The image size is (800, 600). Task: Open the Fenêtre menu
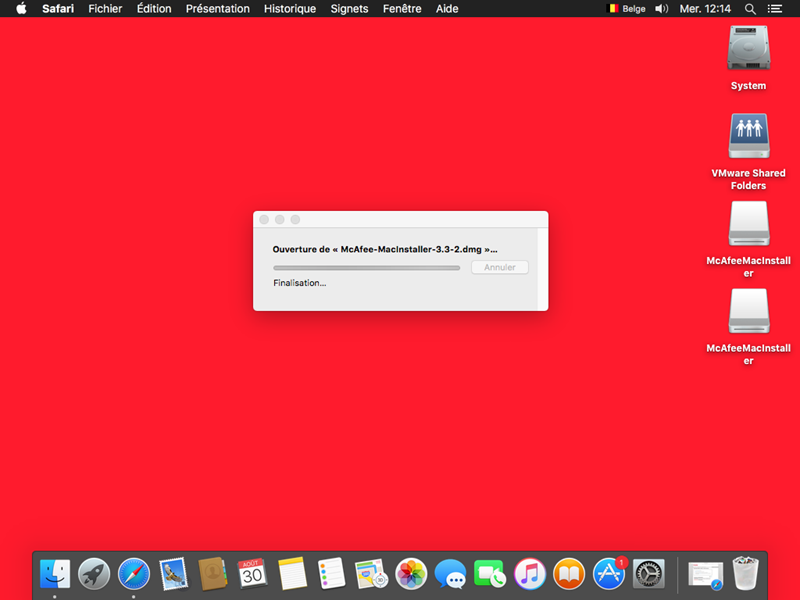[402, 9]
